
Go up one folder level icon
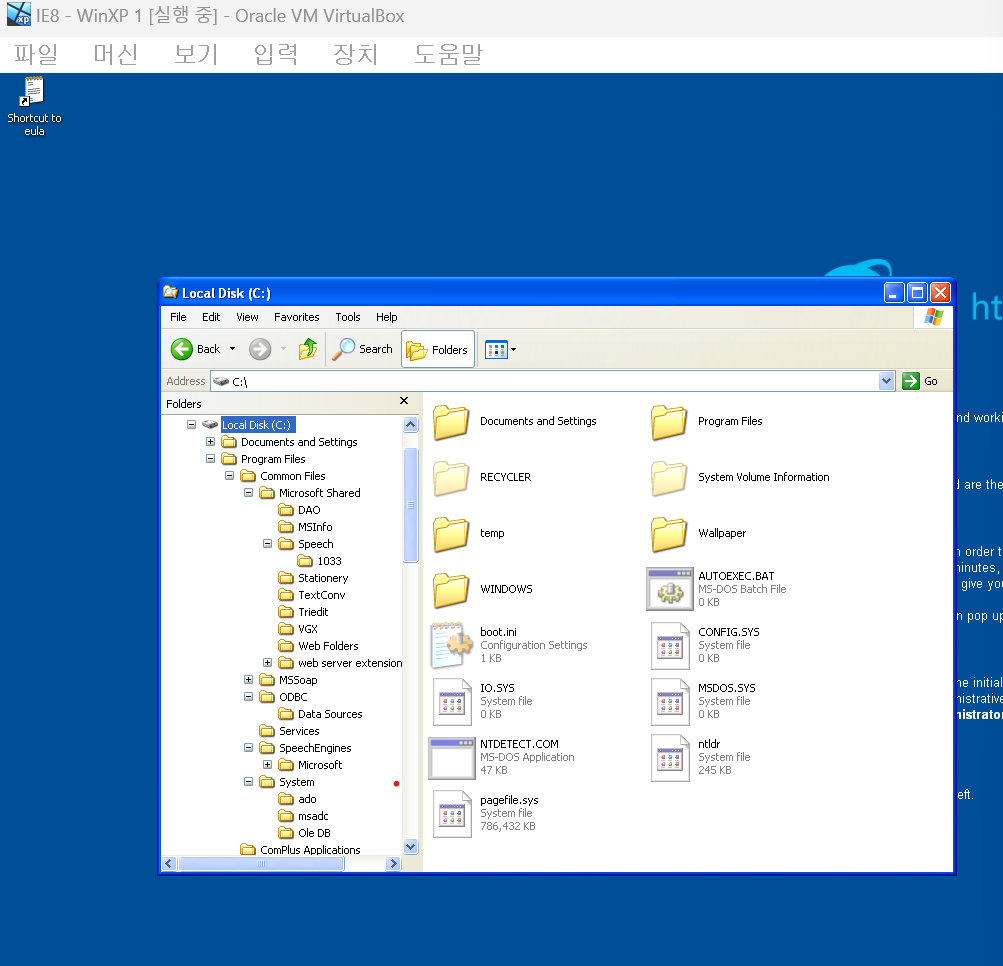click(308, 349)
